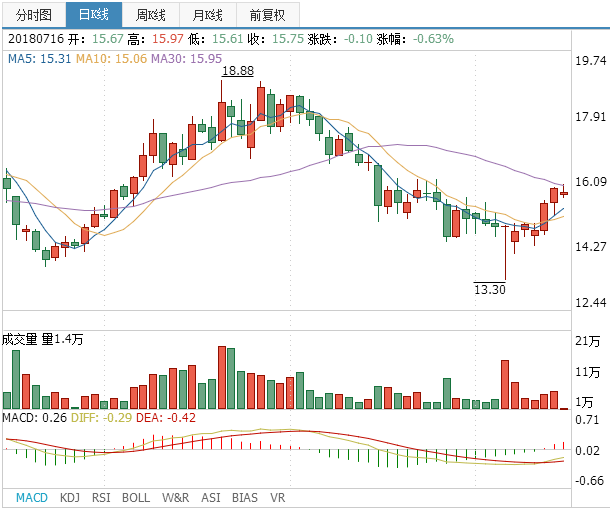Click the 开: 15.67 opening value
Image resolution: width=610 pixels, height=510 pixels.
96,39
